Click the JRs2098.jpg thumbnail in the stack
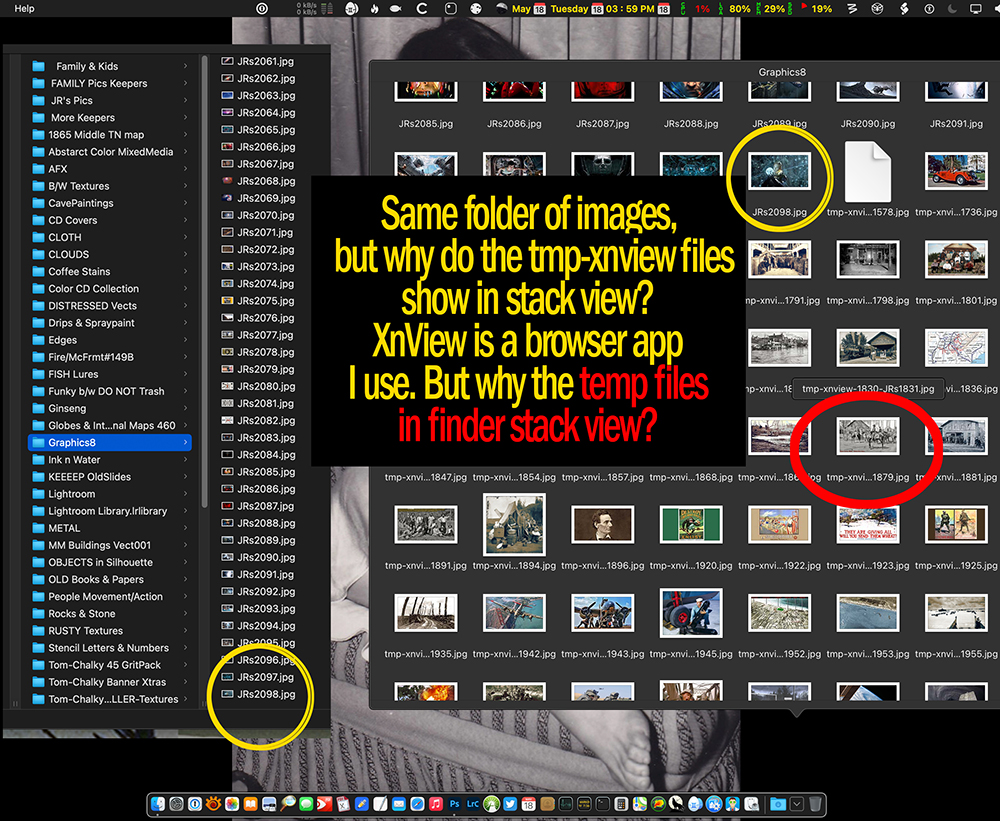Viewport: 1000px width, 821px height. tap(779, 171)
